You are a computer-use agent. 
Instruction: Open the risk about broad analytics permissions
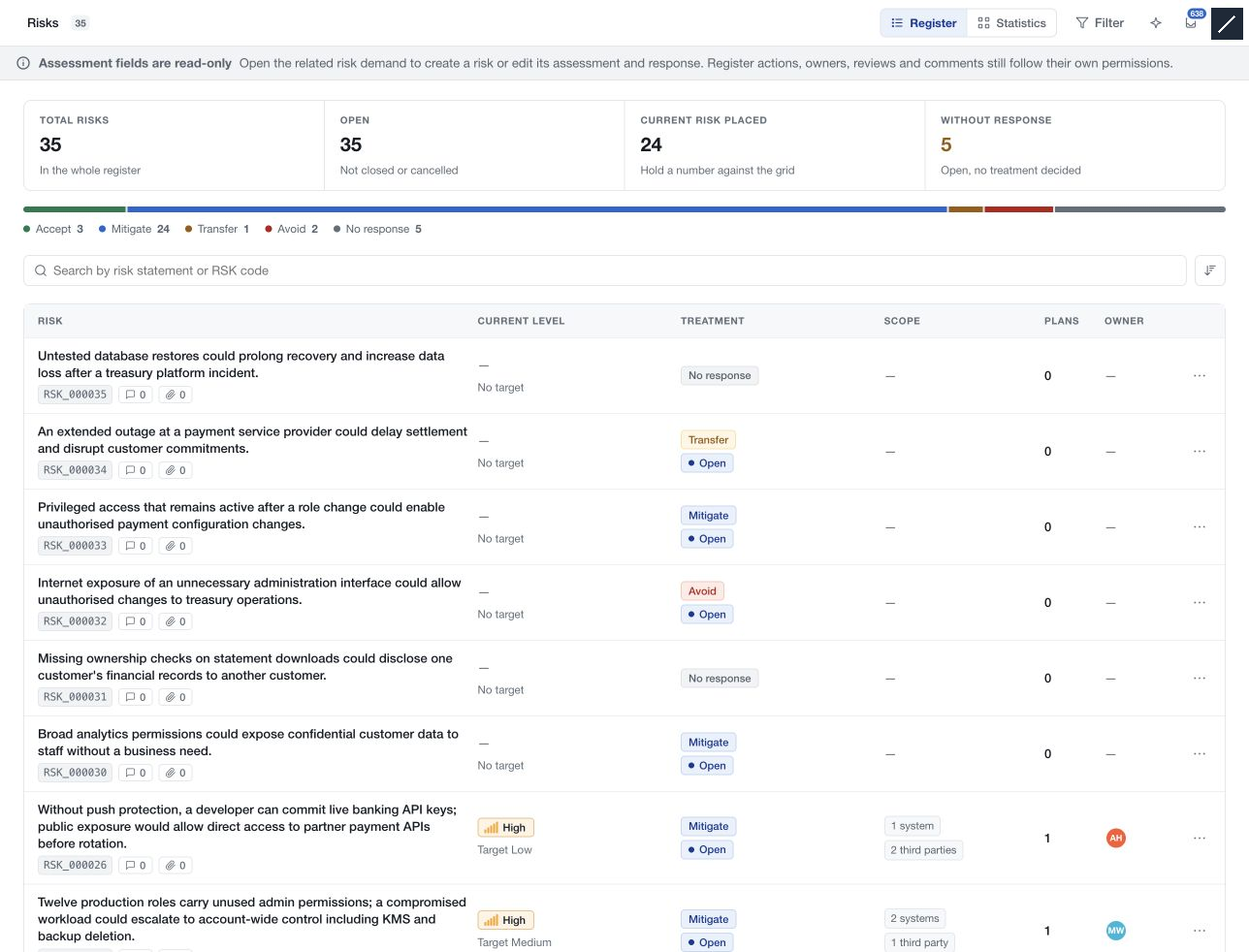point(248,743)
